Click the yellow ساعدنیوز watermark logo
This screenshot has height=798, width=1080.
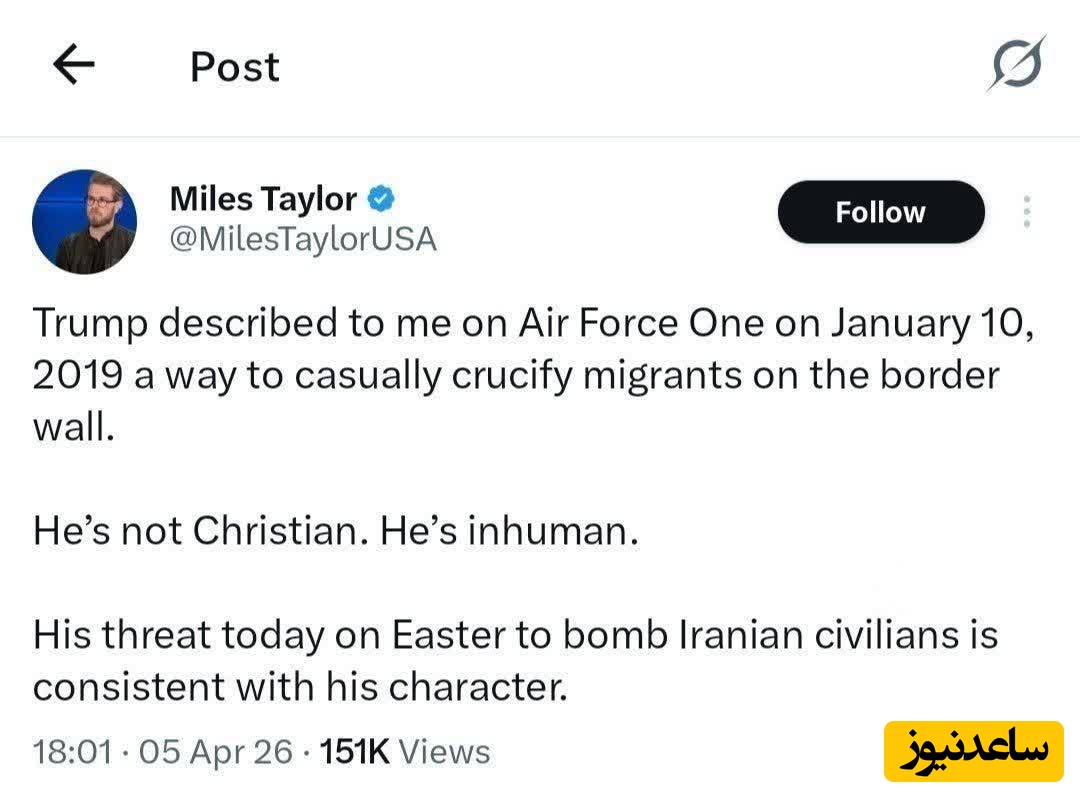point(973,751)
